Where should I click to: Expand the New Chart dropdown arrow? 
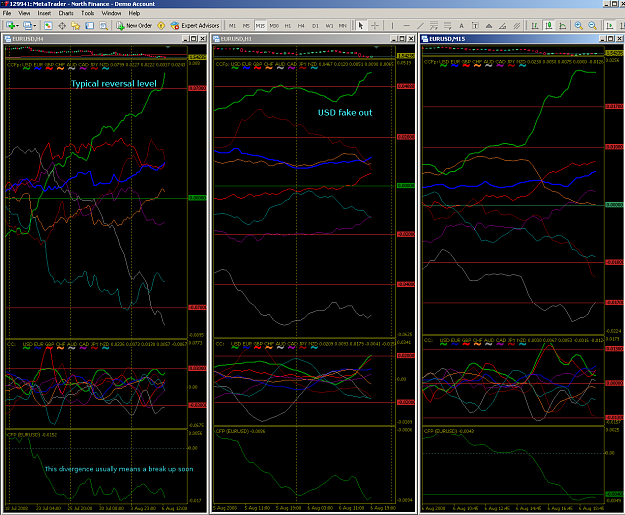pos(17,26)
